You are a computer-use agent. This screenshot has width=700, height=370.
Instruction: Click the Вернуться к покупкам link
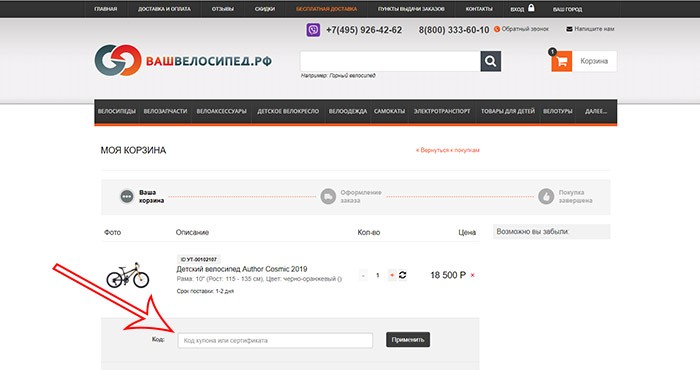point(447,150)
